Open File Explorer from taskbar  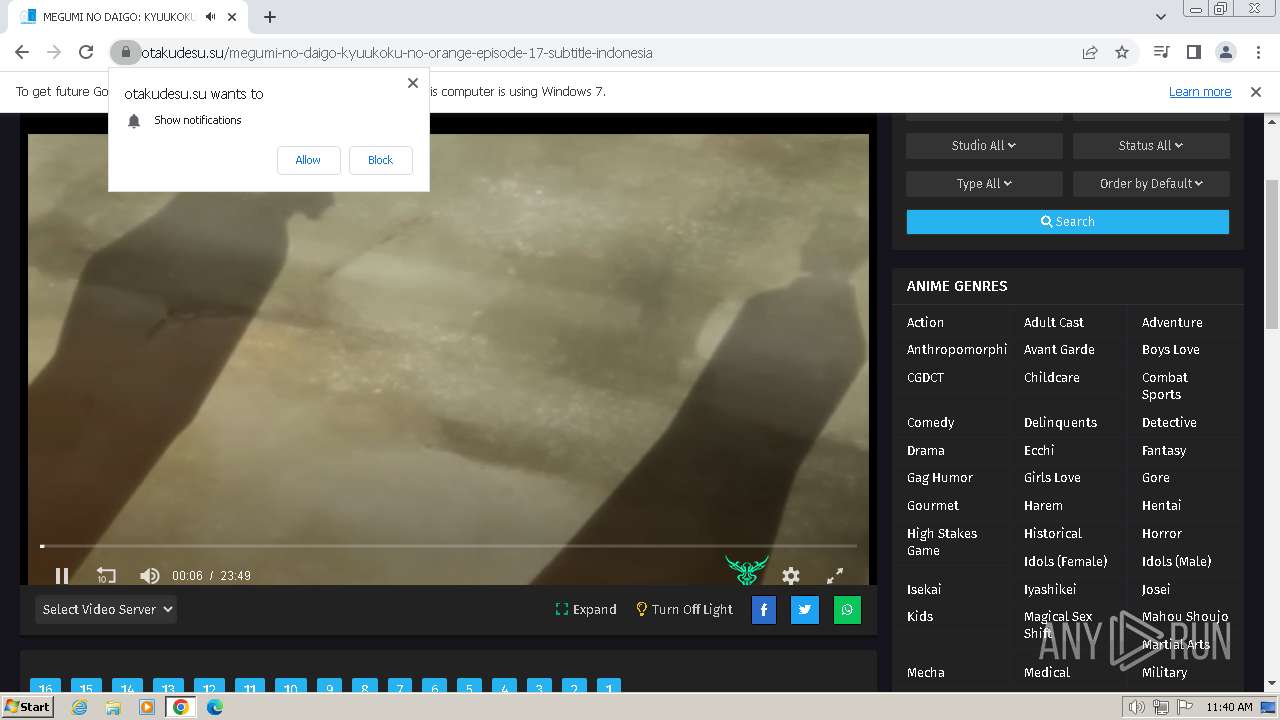pos(113,706)
